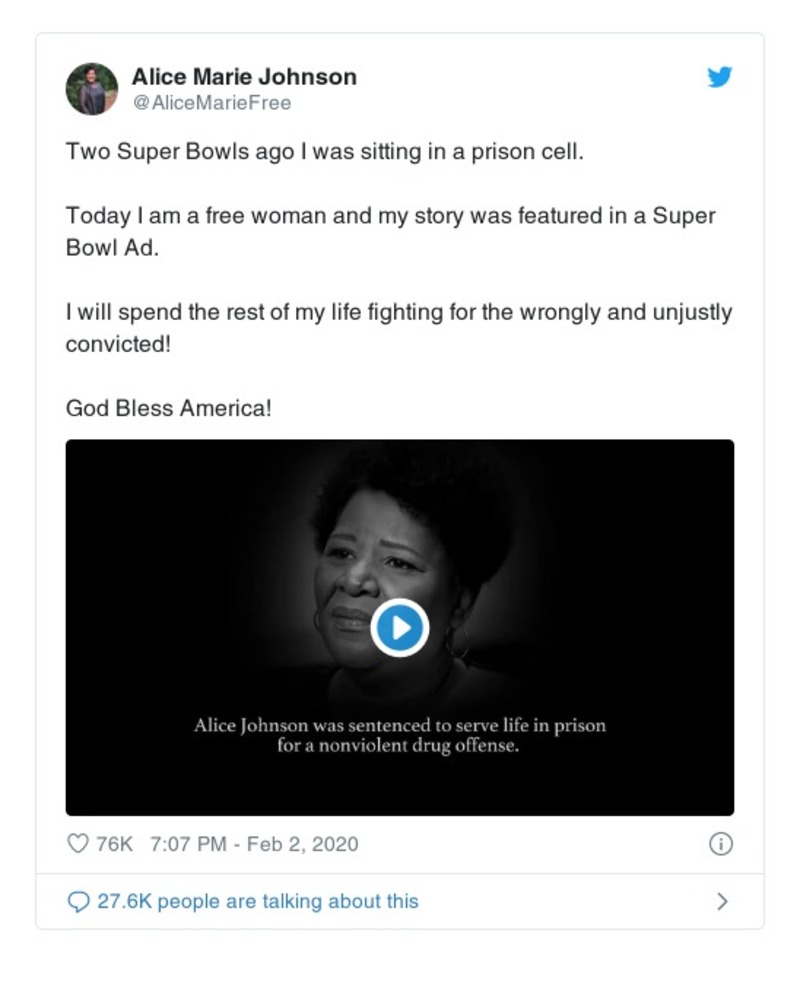Like the tweet with heart icon
The width and height of the screenshot is (800, 981).
click(x=78, y=844)
